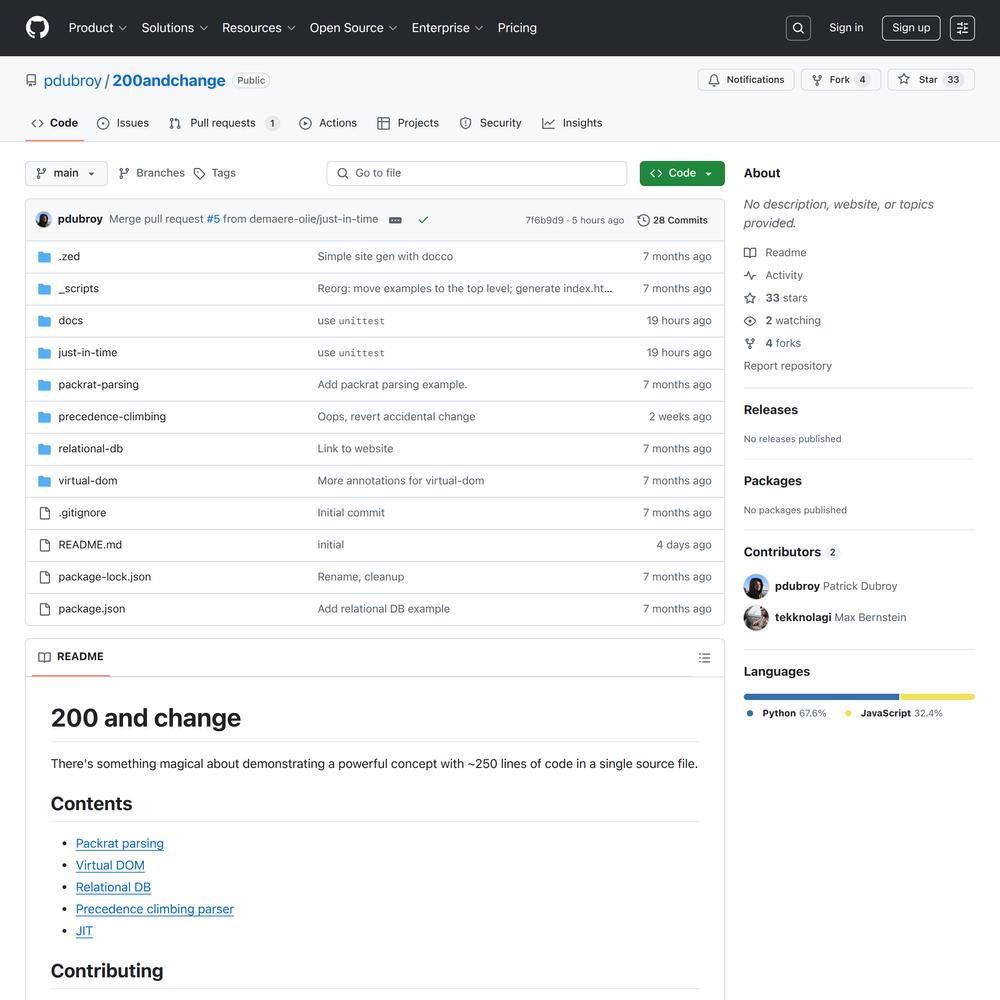Open the _scripts folder
The height and width of the screenshot is (1000, 1000).
click(78, 289)
